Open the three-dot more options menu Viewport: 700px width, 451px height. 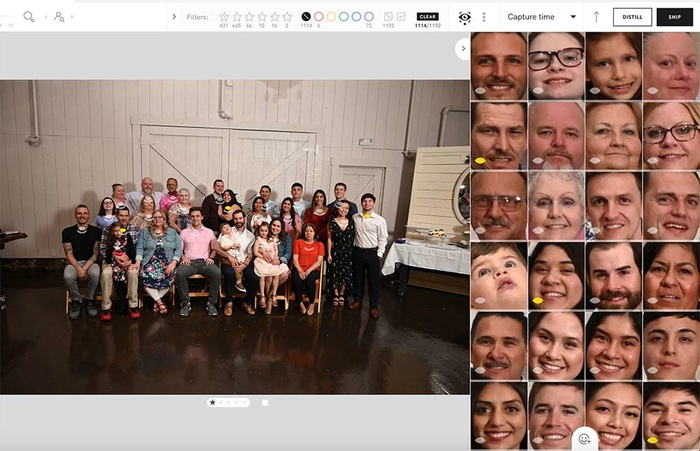(484, 17)
